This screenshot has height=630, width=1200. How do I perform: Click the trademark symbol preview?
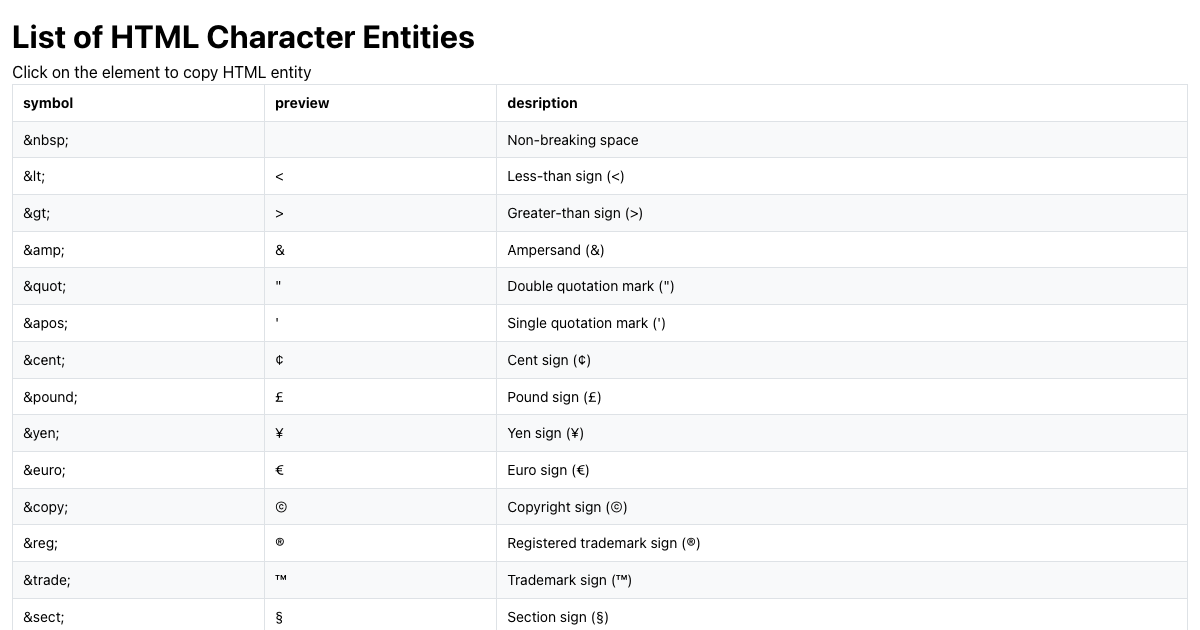281,580
